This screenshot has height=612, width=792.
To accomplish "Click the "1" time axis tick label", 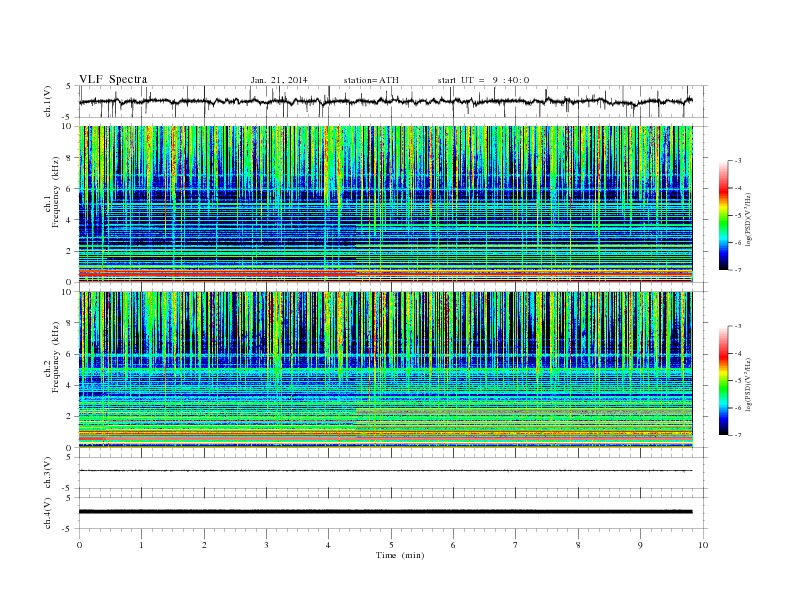I will [141, 545].
